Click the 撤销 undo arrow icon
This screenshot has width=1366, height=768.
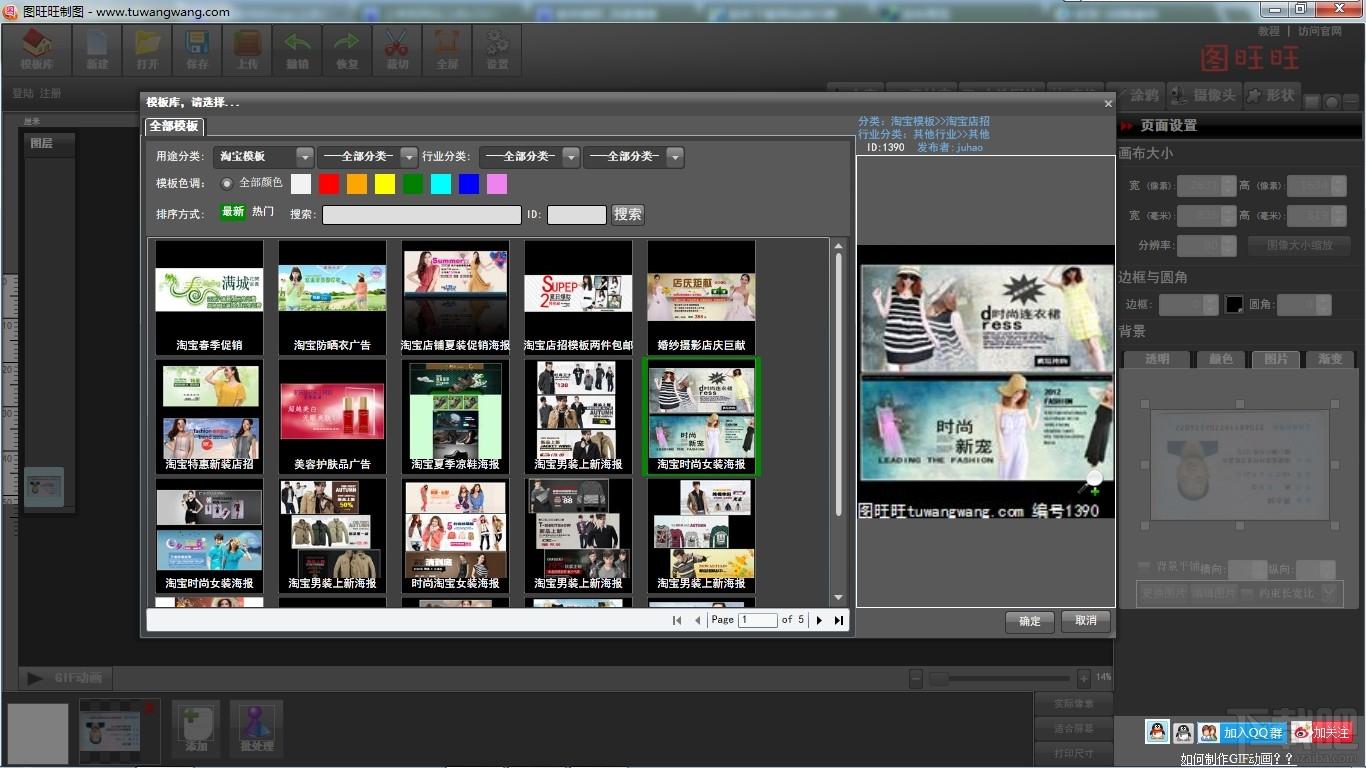[297, 49]
